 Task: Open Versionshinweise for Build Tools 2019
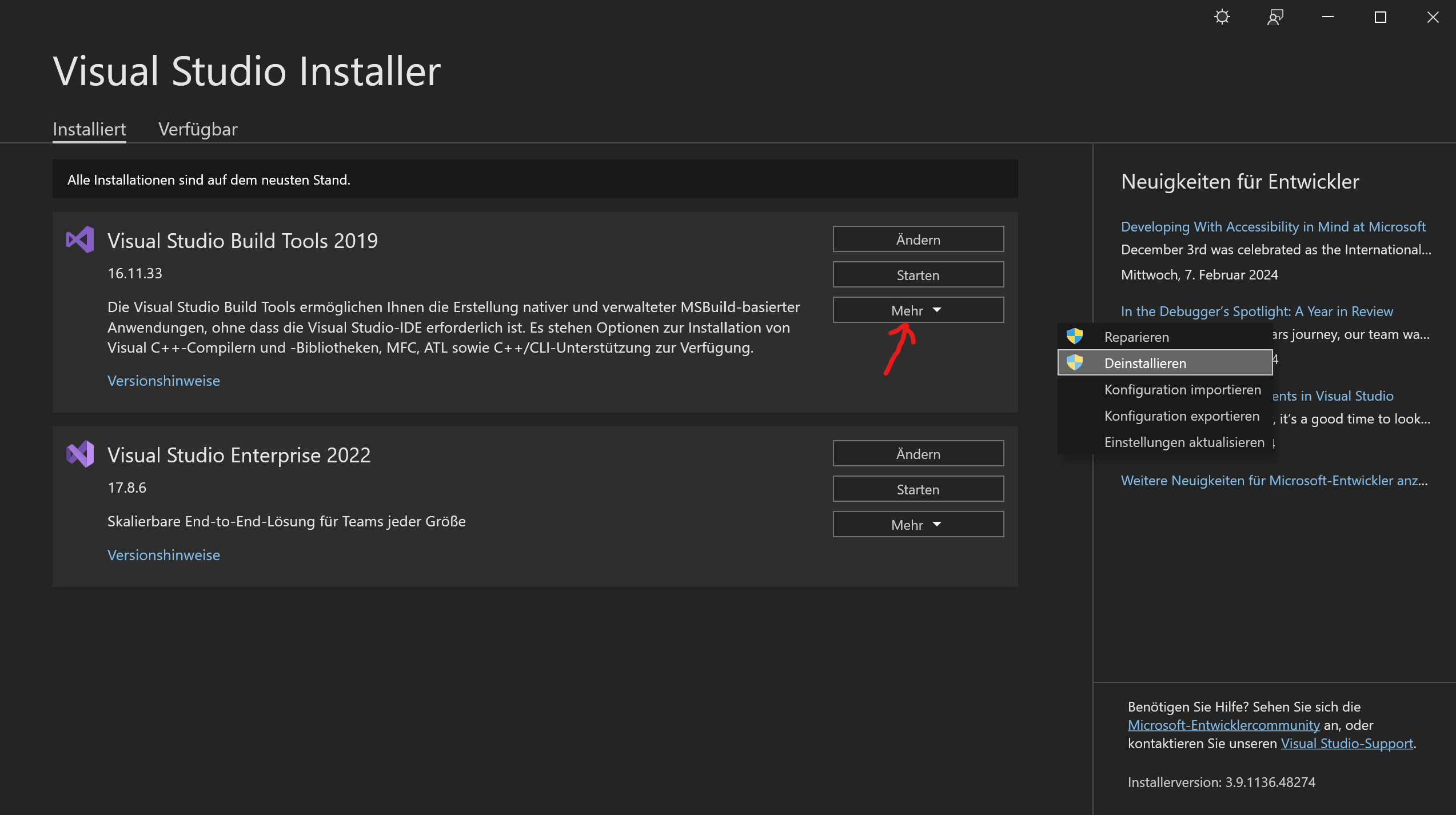click(163, 381)
